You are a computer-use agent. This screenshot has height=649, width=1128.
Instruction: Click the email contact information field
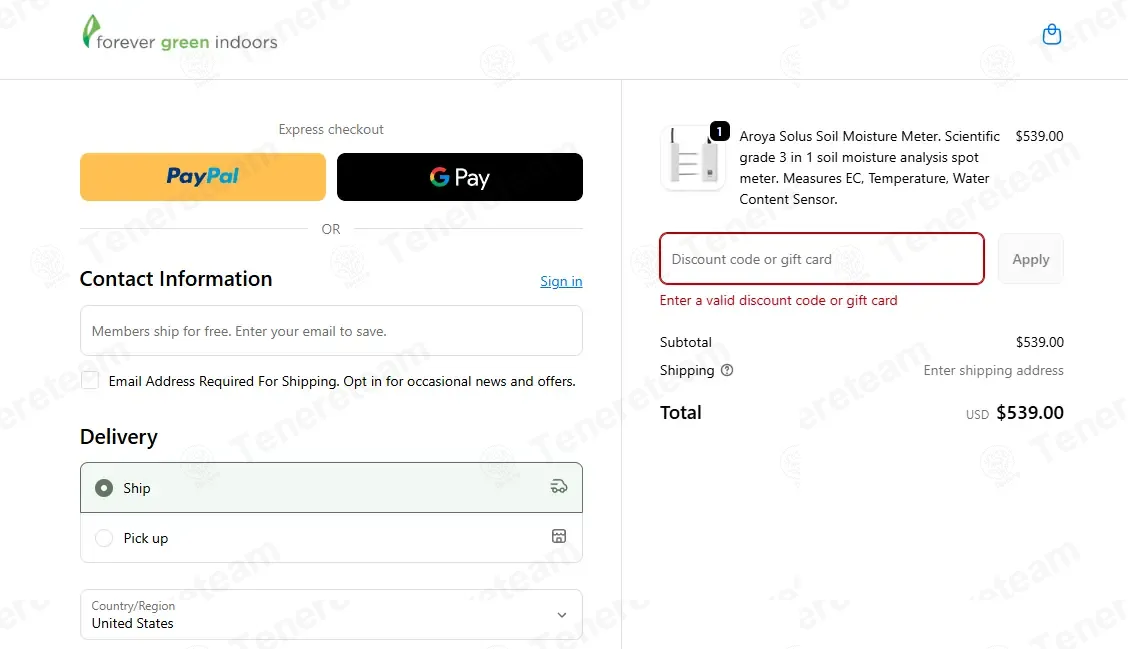[331, 331]
